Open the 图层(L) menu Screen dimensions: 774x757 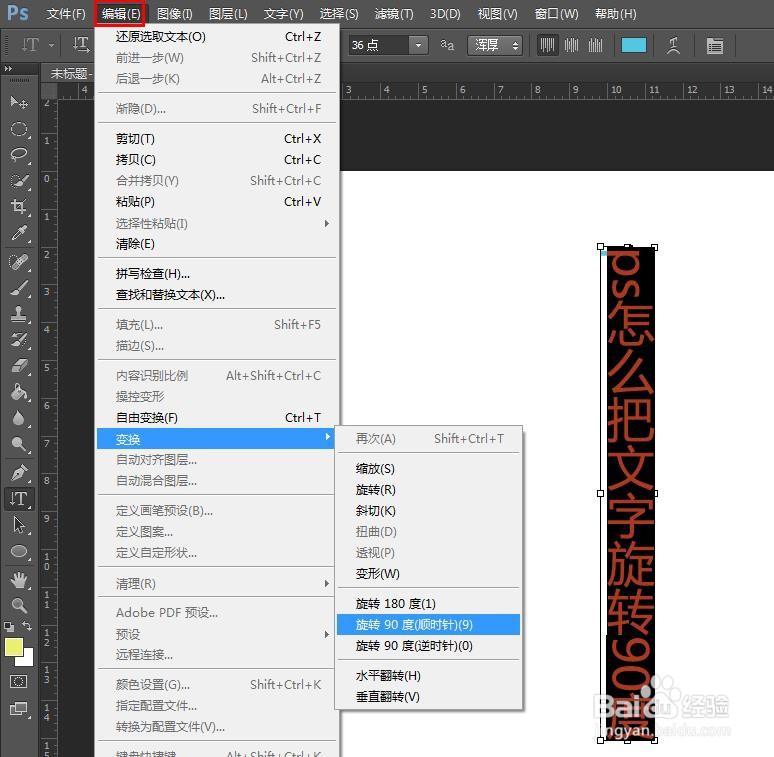[x=228, y=14]
